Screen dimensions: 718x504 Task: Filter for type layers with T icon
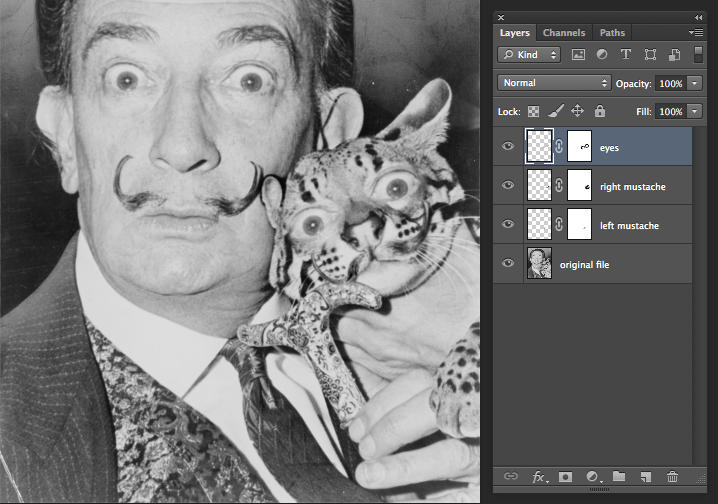coord(626,54)
